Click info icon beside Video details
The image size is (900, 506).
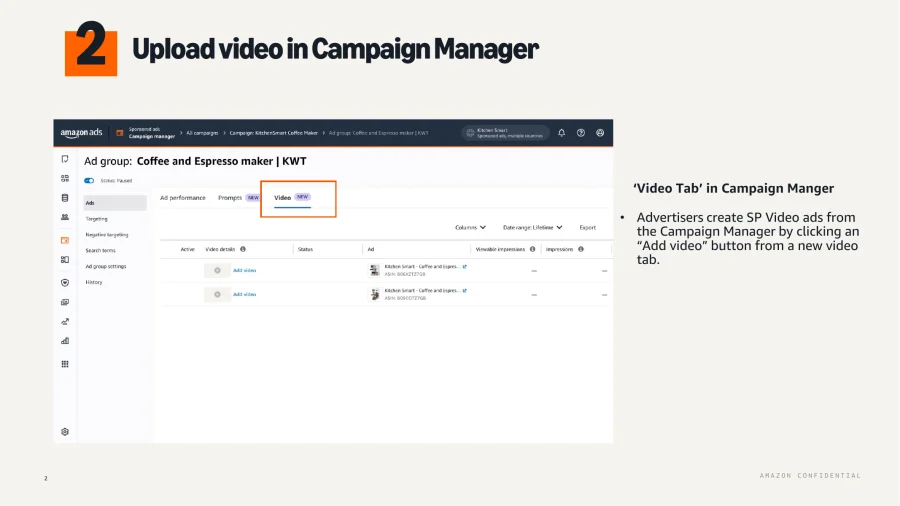point(243,249)
